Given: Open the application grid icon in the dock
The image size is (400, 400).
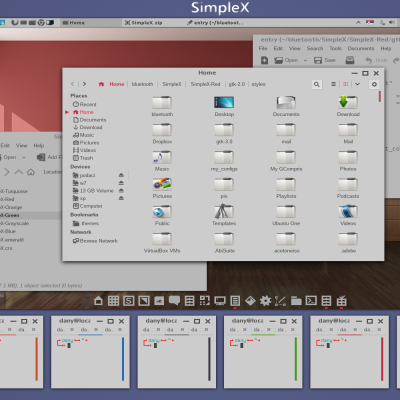Looking at the screenshot, I should click(113, 301).
